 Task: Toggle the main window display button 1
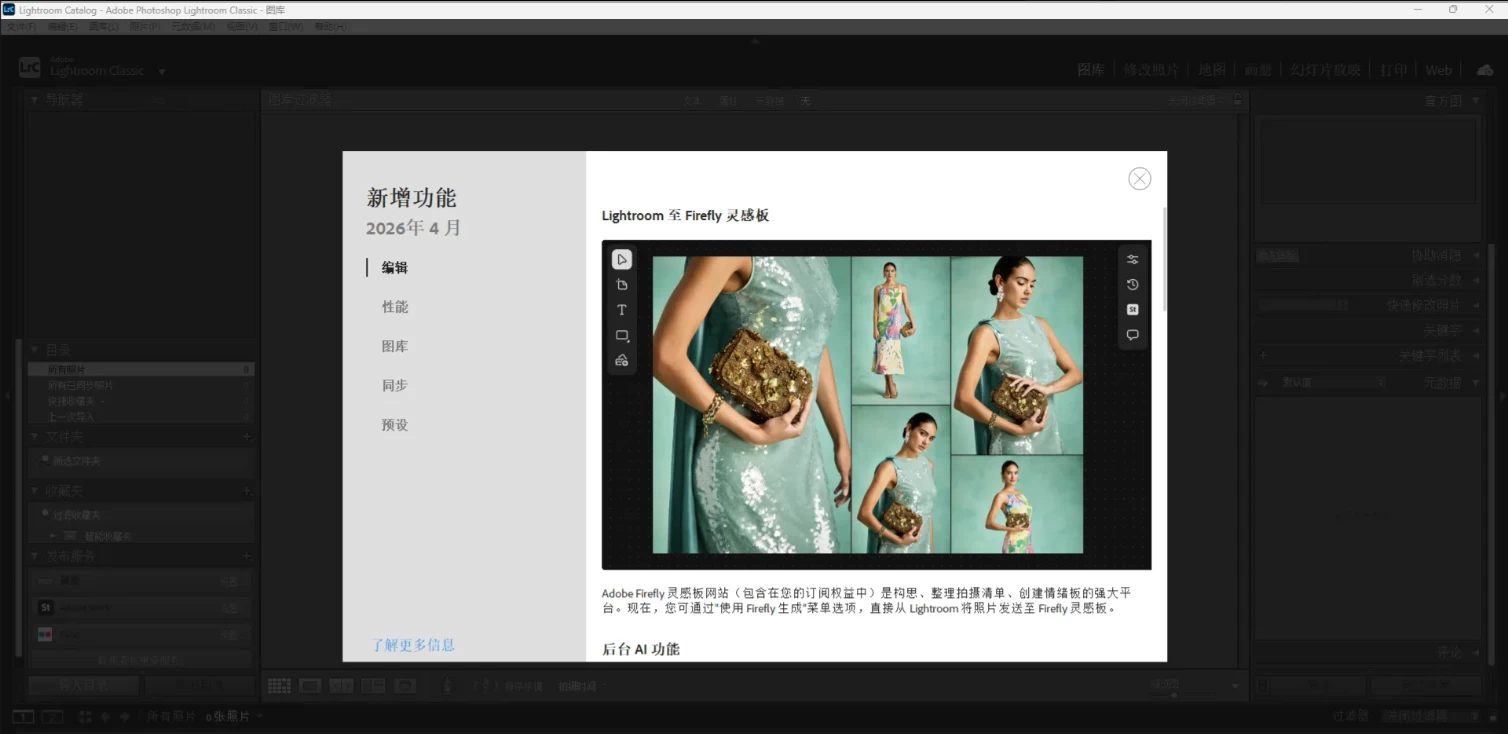click(22, 716)
